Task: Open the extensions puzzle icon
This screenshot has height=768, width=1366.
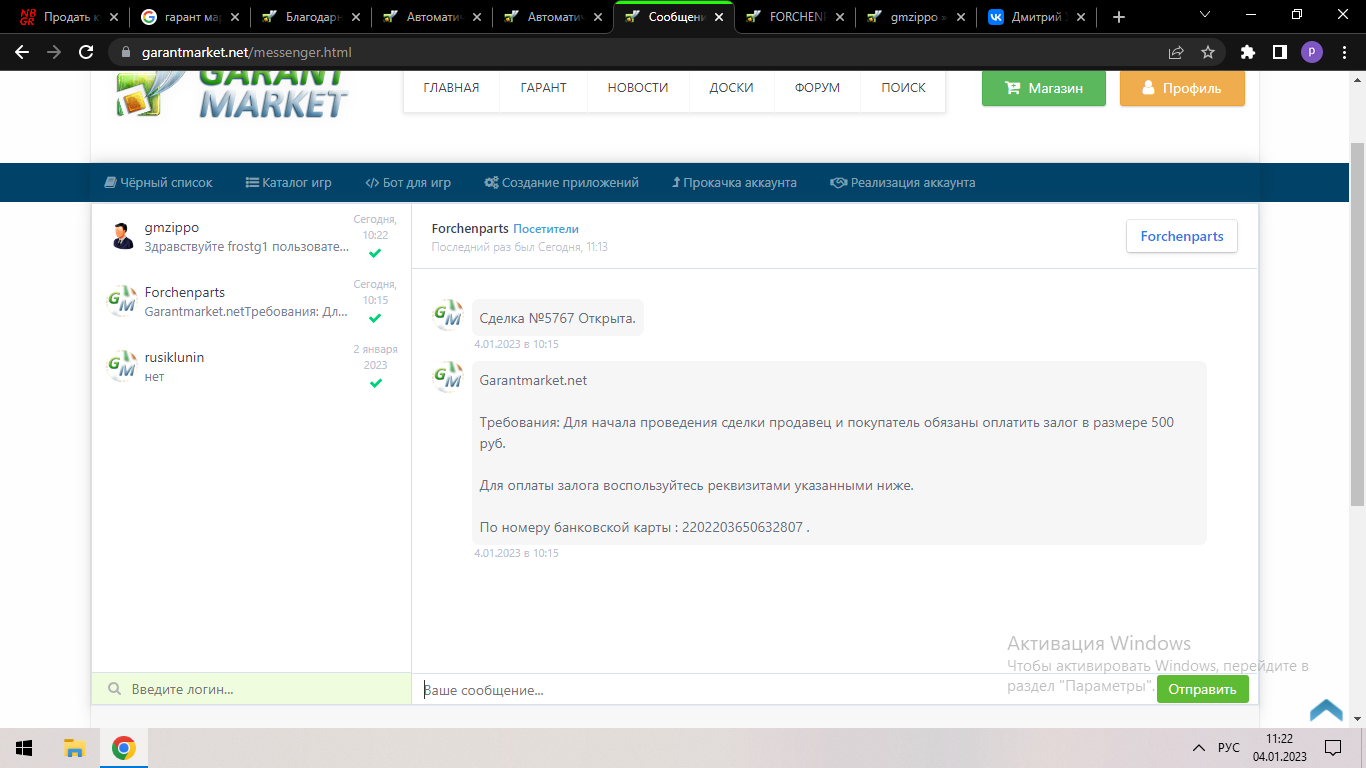Action: [1247, 52]
